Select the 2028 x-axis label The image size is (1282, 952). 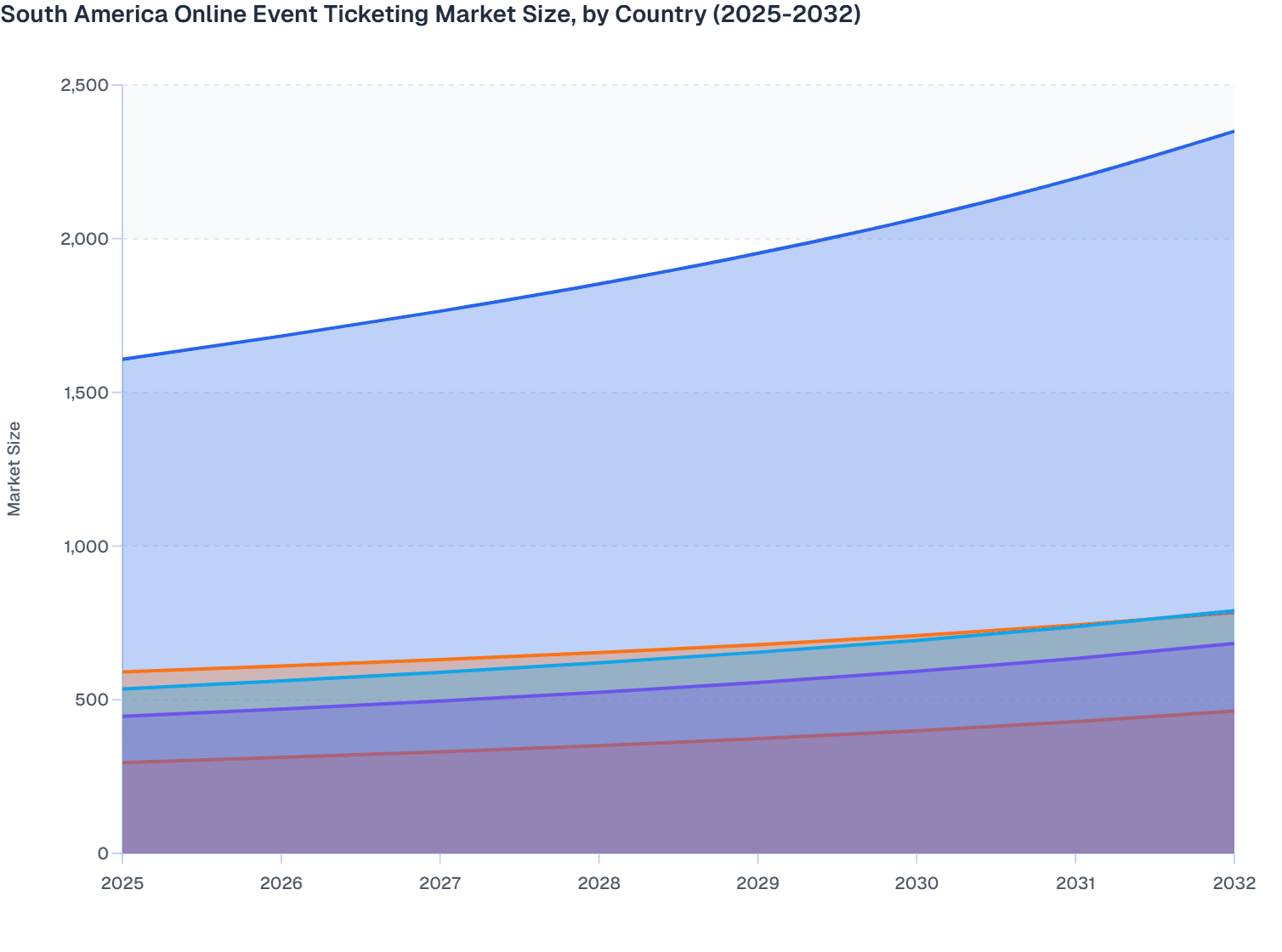coord(599,884)
